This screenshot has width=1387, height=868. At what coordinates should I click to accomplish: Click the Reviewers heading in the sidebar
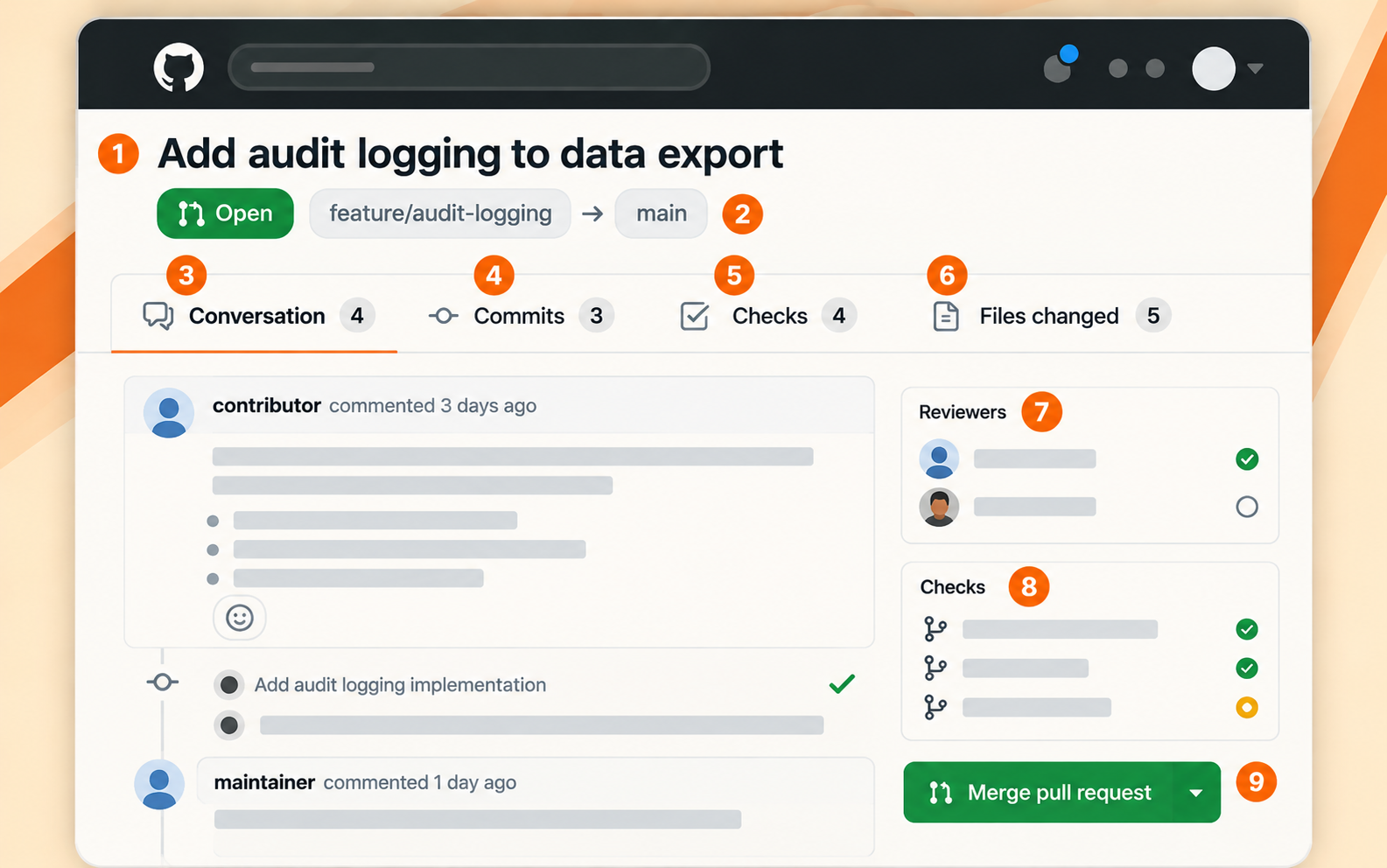coord(963,412)
